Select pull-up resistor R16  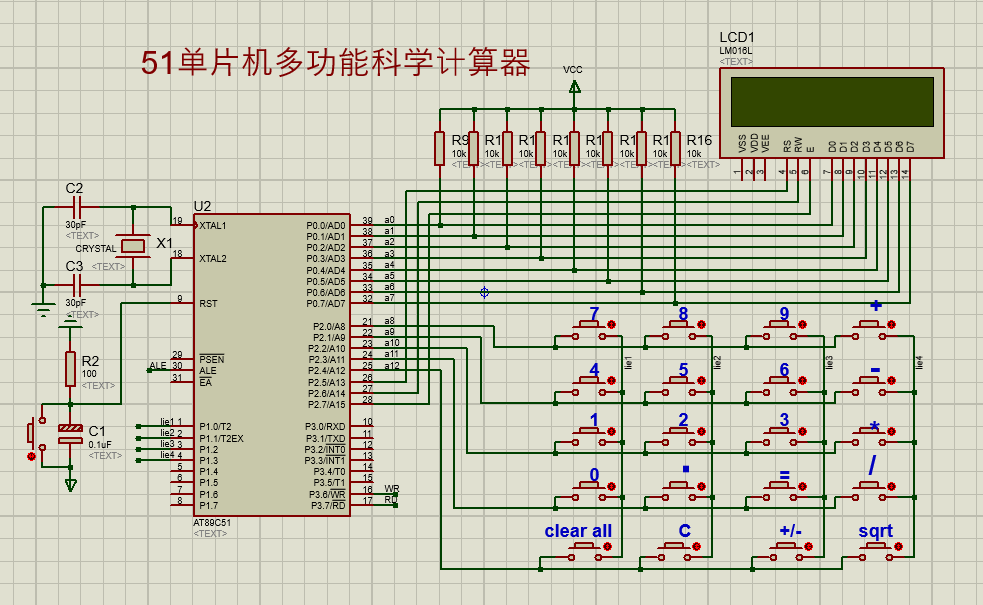click(x=675, y=148)
